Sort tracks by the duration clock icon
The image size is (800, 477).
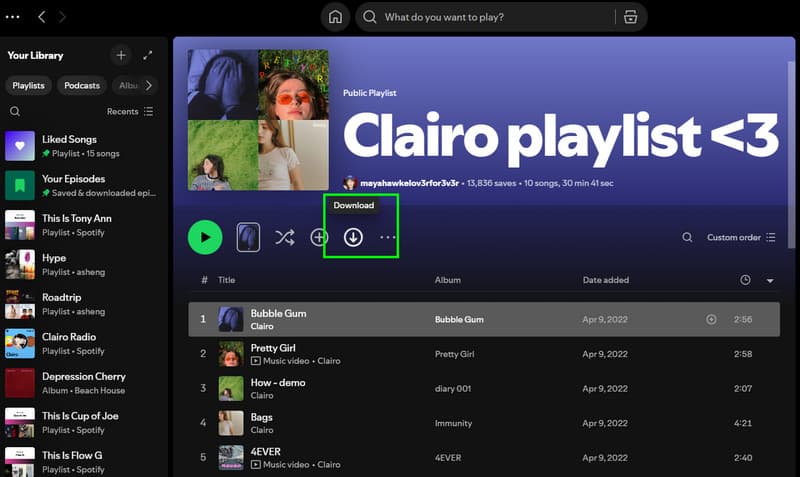pyautogui.click(x=745, y=280)
